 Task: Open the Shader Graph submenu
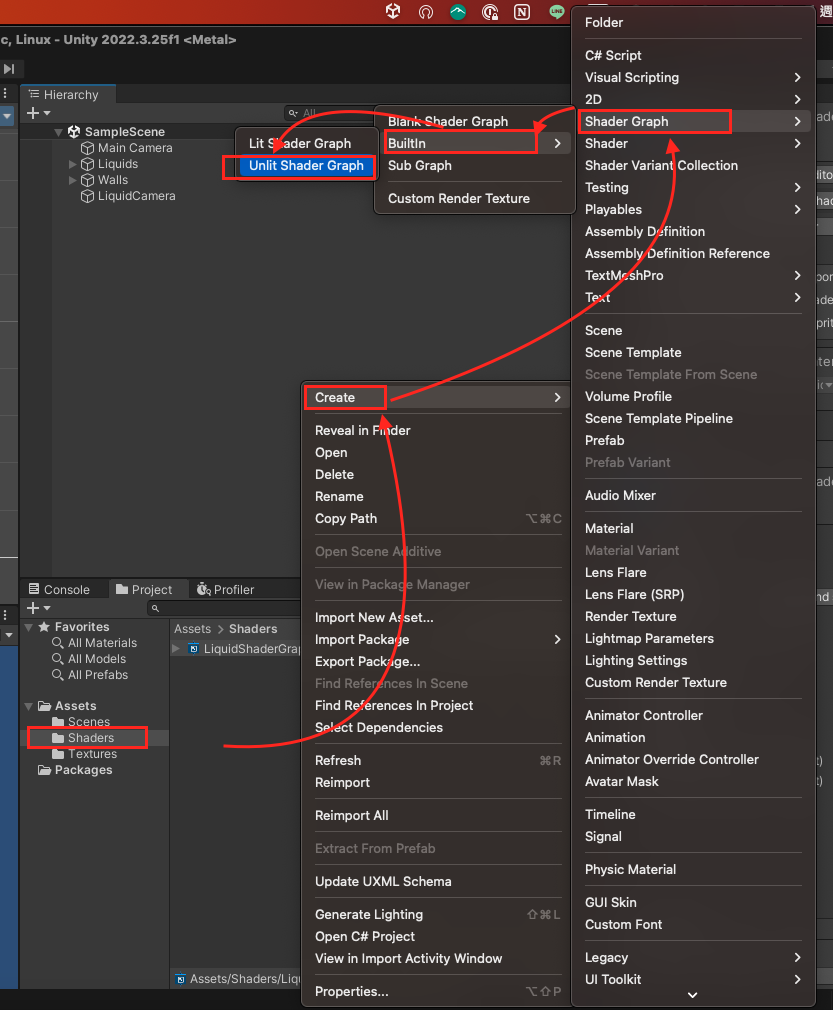pos(693,122)
